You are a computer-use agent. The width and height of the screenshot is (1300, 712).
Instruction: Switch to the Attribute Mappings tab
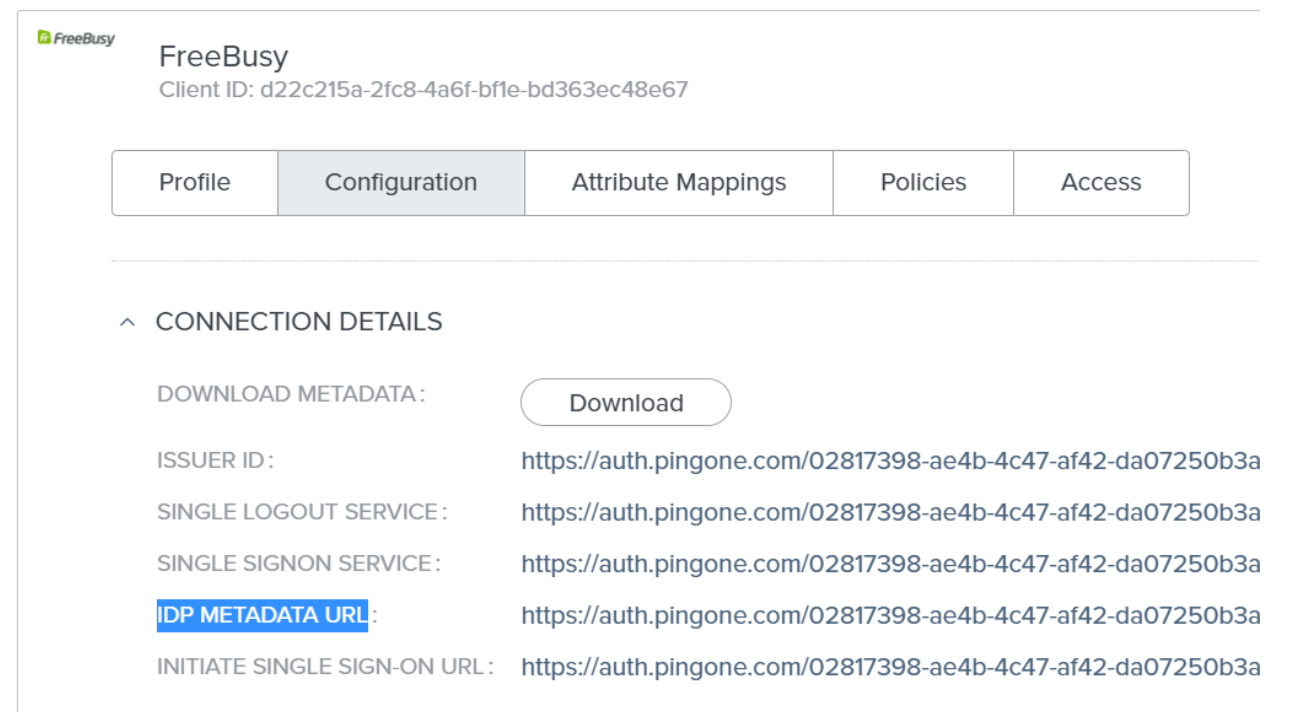[x=679, y=183]
